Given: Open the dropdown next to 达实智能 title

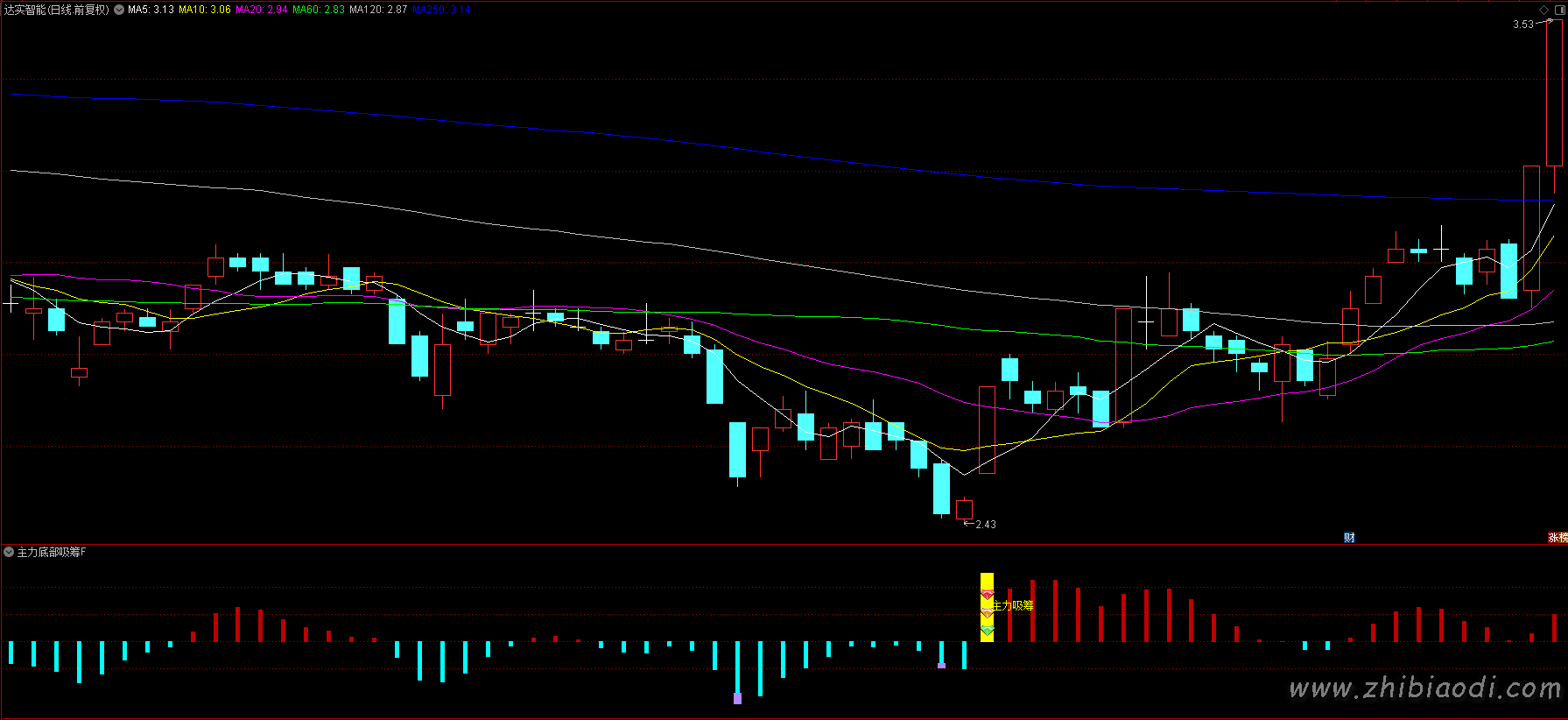Looking at the screenshot, I should tap(119, 10).
